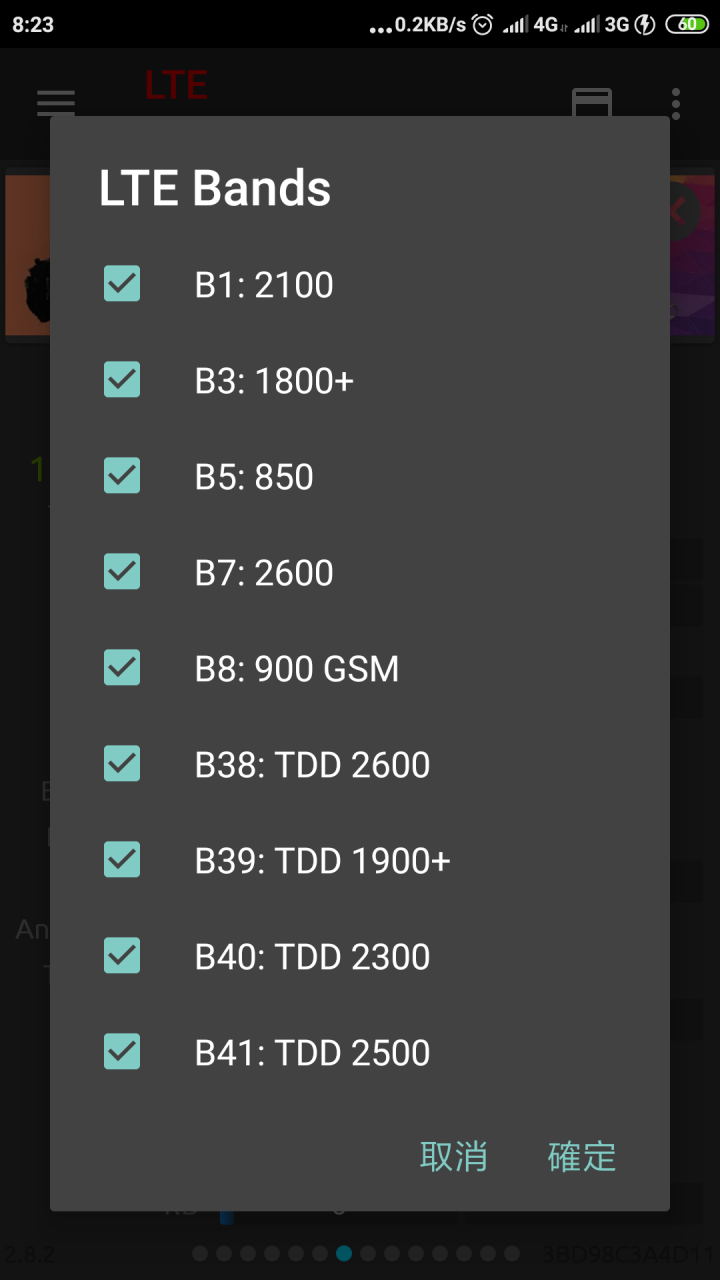
Task: Tap the highlighted page indicator dot
Action: coord(344,1253)
